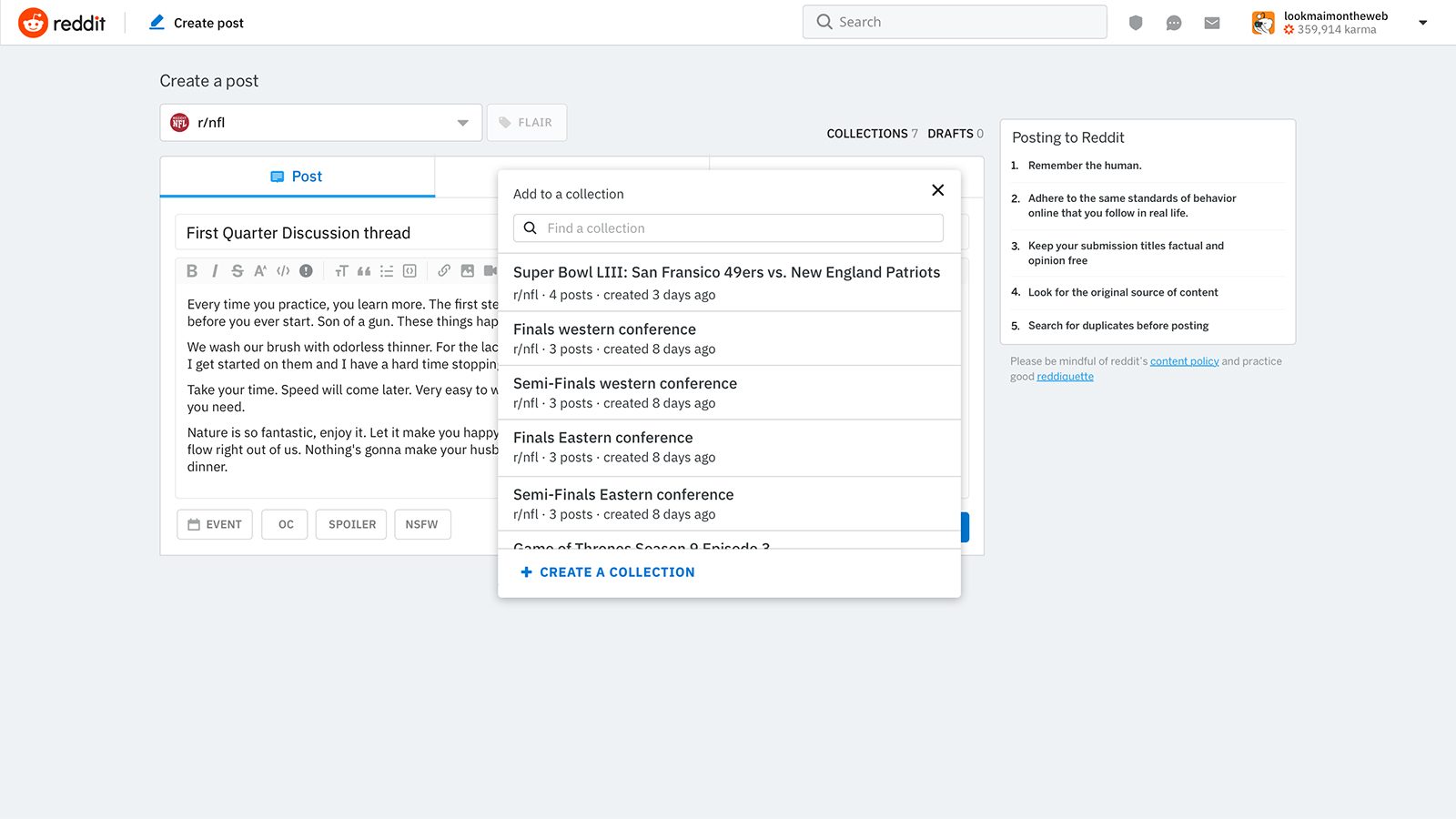Viewport: 1456px width, 819px height.
Task: Click the Find a collection search field
Action: [728, 228]
